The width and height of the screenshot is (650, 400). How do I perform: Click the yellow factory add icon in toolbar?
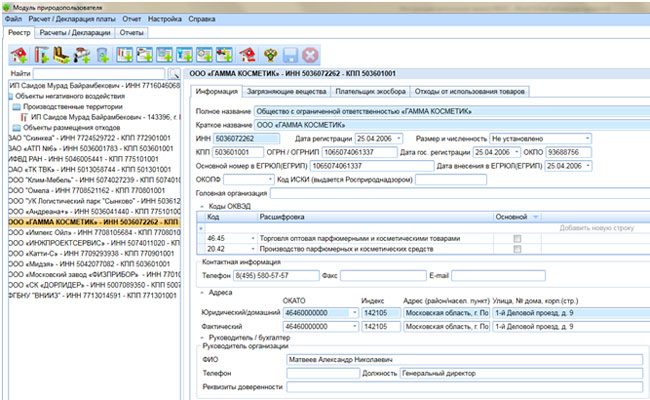pos(61,55)
